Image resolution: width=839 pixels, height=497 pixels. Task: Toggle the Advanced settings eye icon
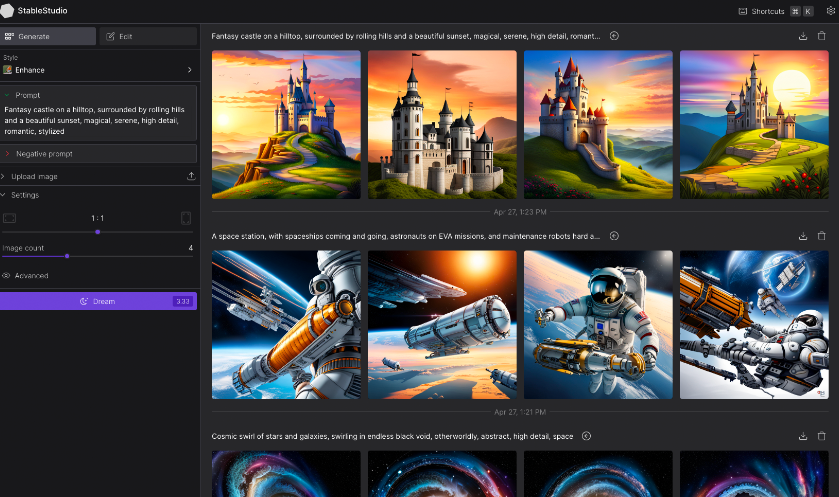(7, 275)
